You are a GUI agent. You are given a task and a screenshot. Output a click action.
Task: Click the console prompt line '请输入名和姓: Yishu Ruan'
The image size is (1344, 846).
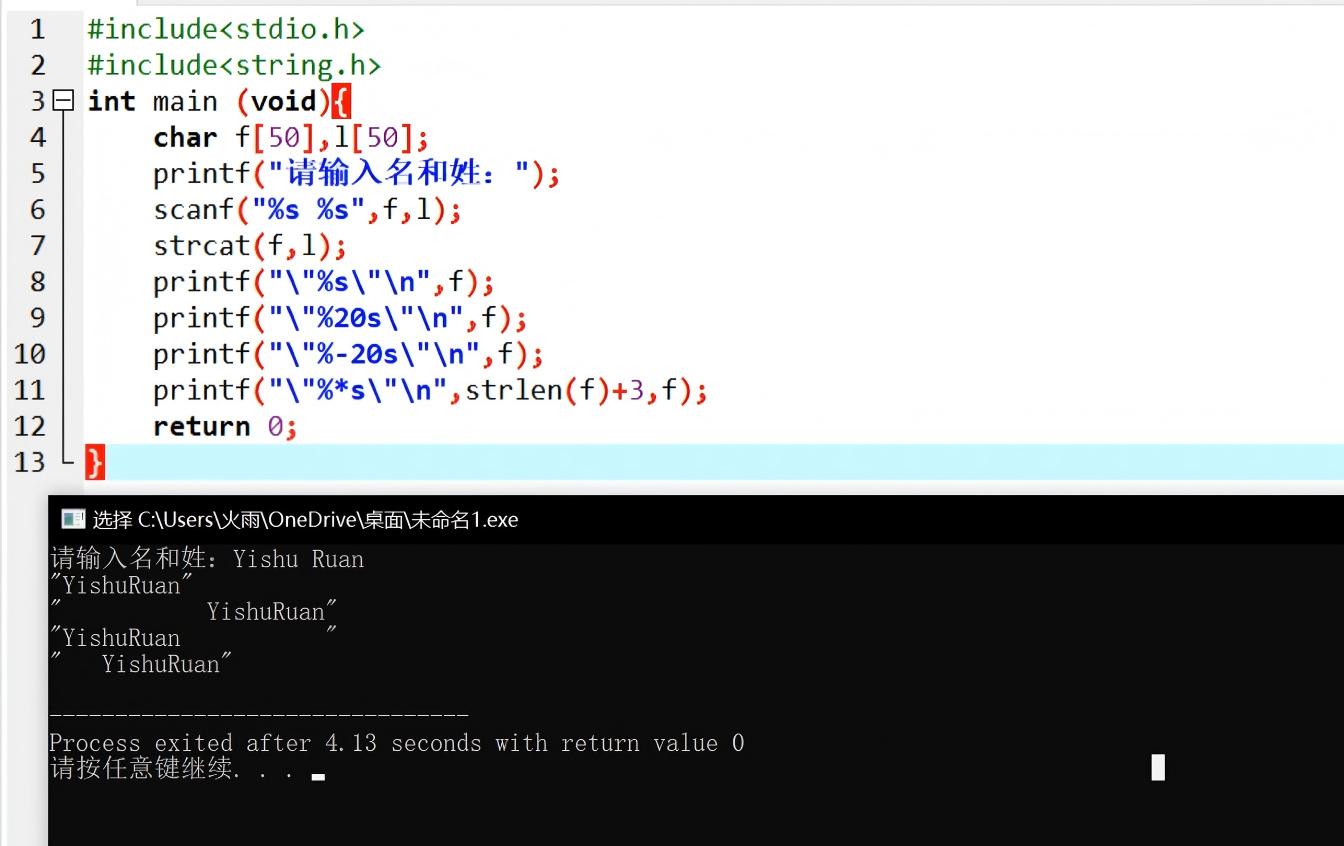click(x=207, y=559)
